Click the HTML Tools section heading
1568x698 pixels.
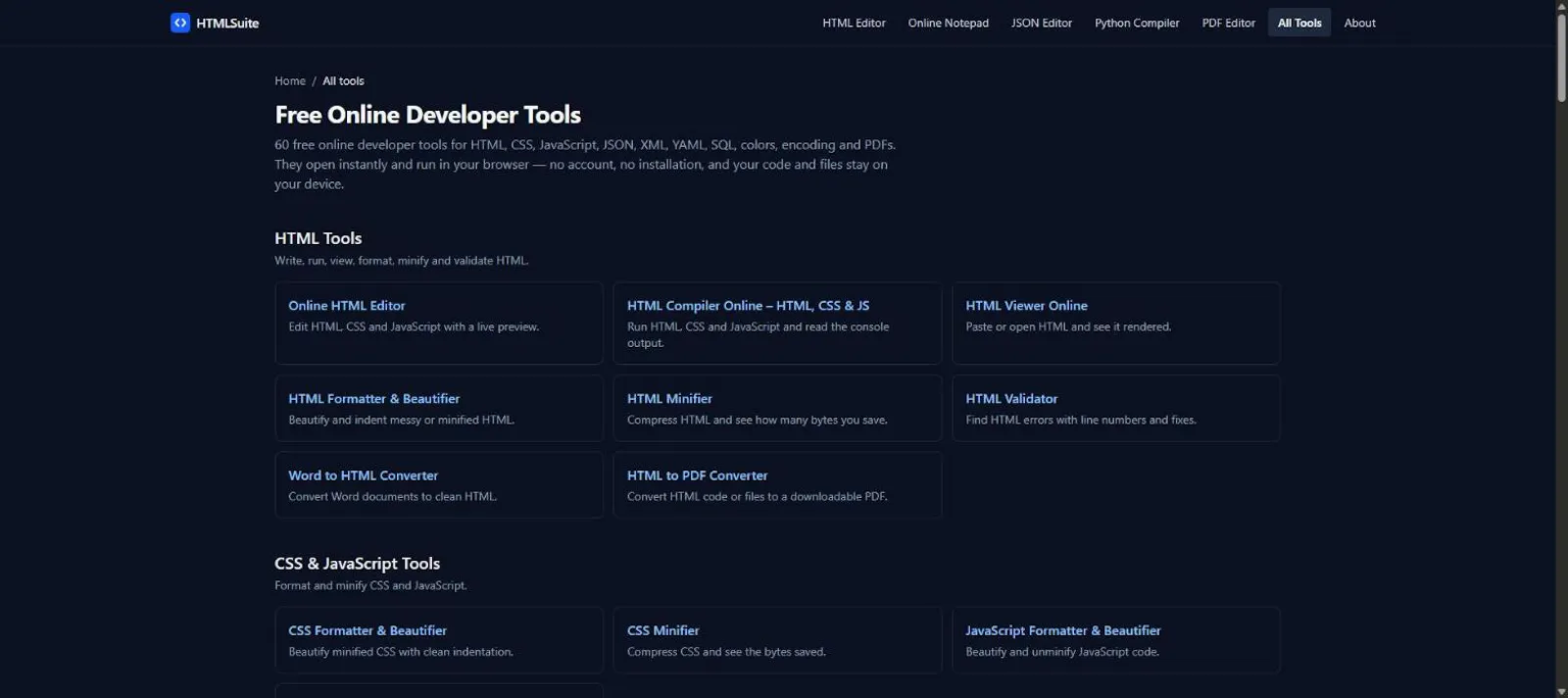click(318, 238)
